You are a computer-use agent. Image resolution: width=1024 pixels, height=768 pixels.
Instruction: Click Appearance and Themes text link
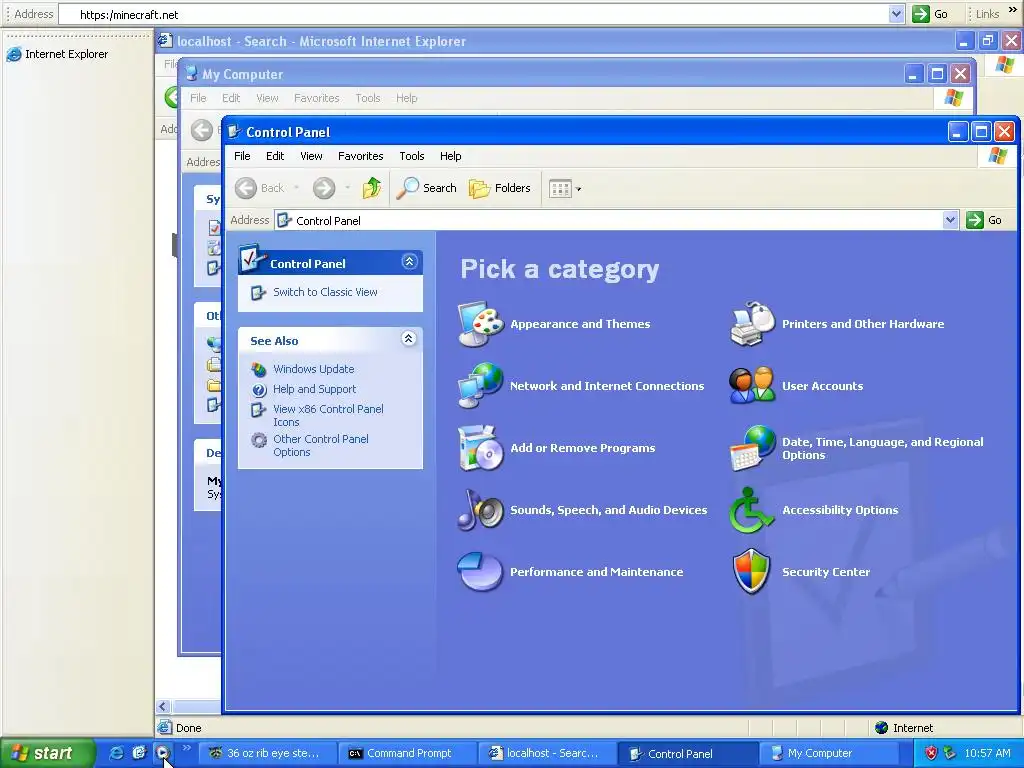580,324
